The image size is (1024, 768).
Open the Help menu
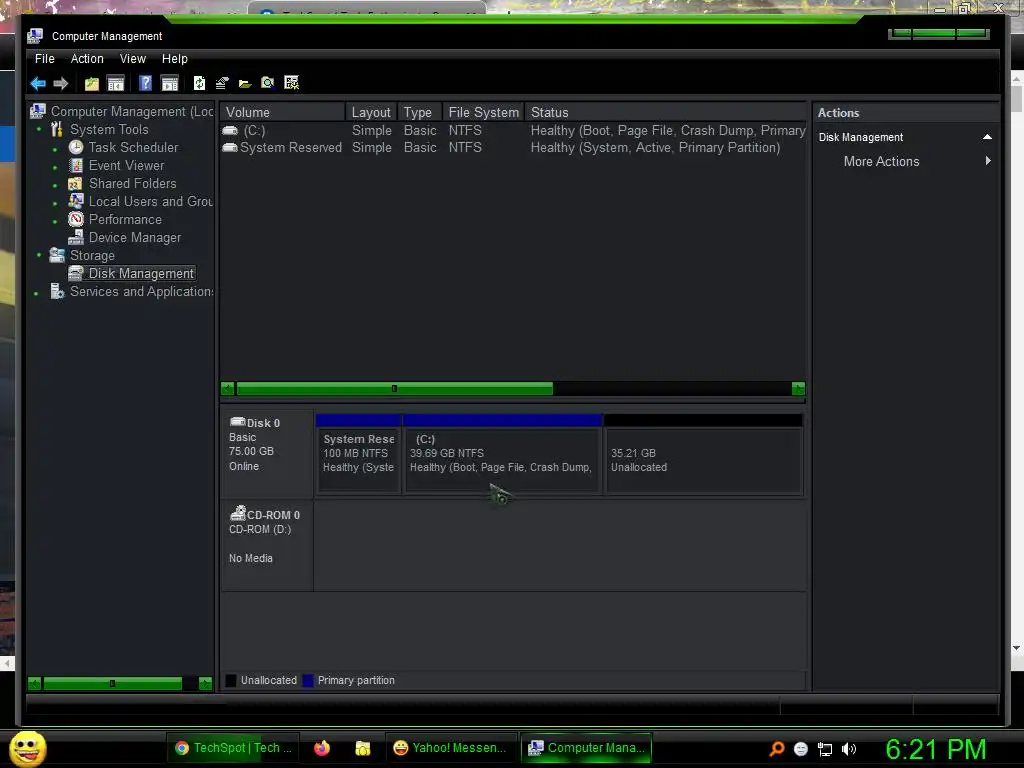(174, 59)
